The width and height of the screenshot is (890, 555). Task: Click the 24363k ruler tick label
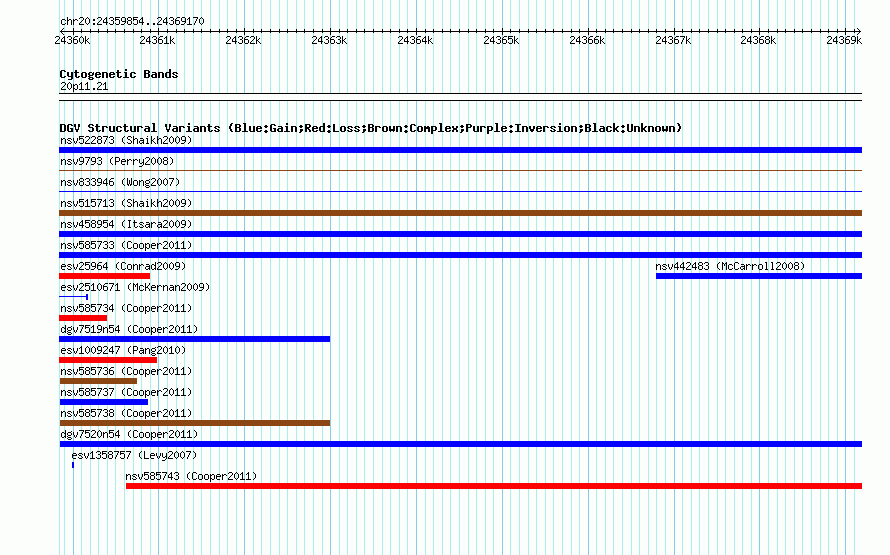[329, 40]
